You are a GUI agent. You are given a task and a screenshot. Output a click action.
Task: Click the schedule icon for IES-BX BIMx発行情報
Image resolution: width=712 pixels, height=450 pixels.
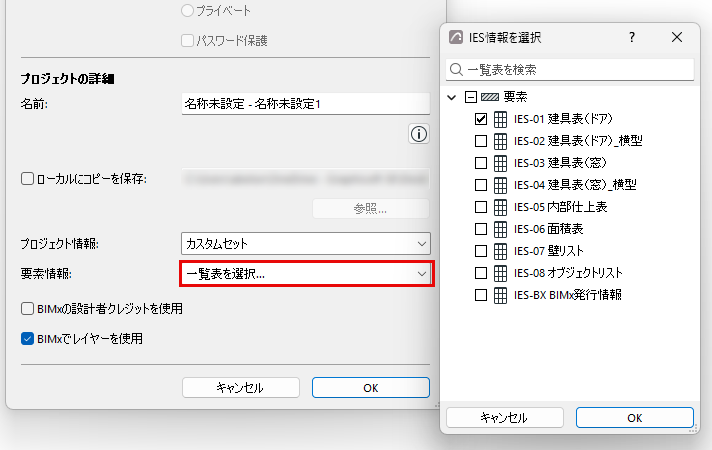500,295
